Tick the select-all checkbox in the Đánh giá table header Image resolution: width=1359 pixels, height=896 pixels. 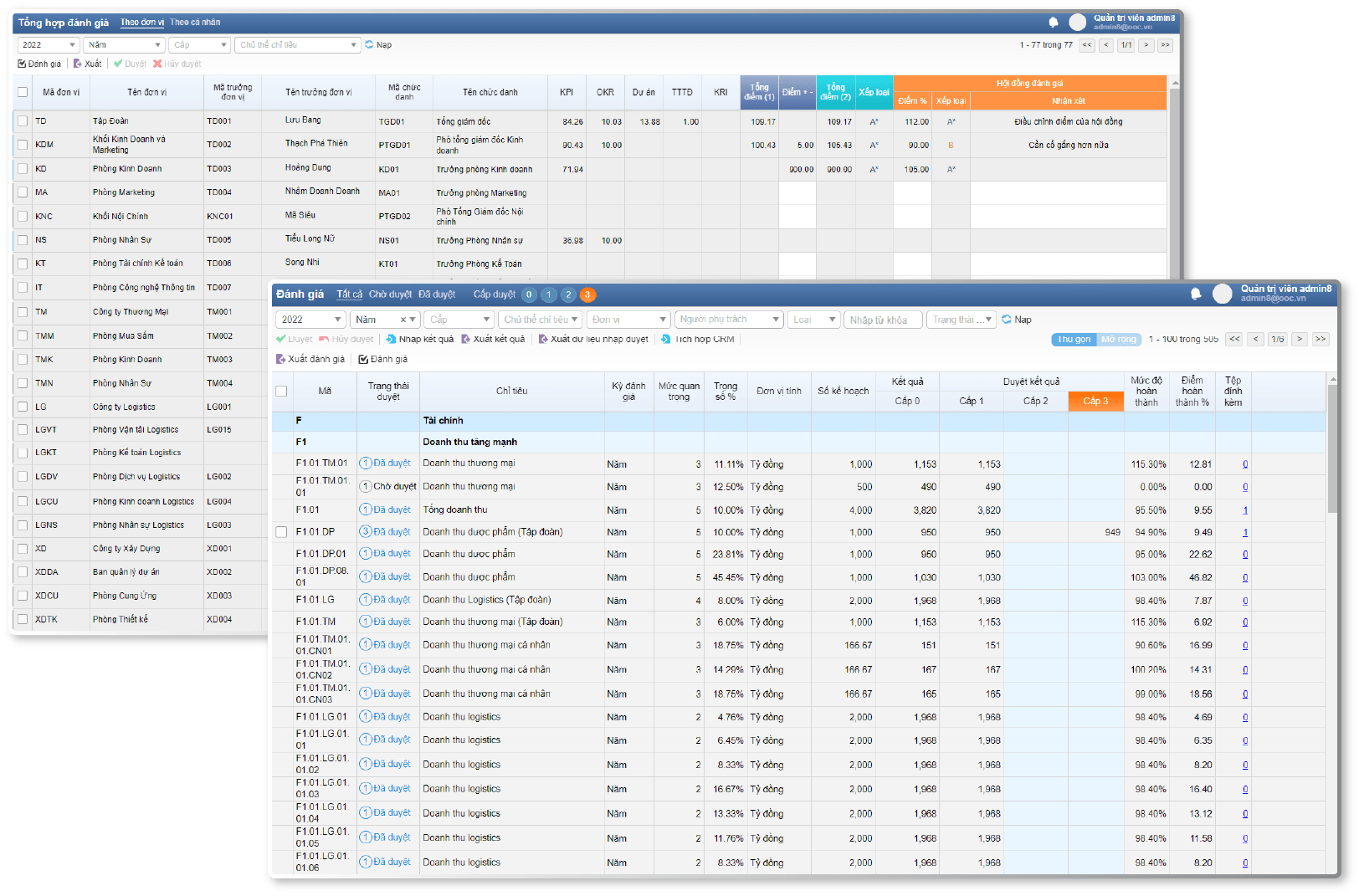click(281, 392)
